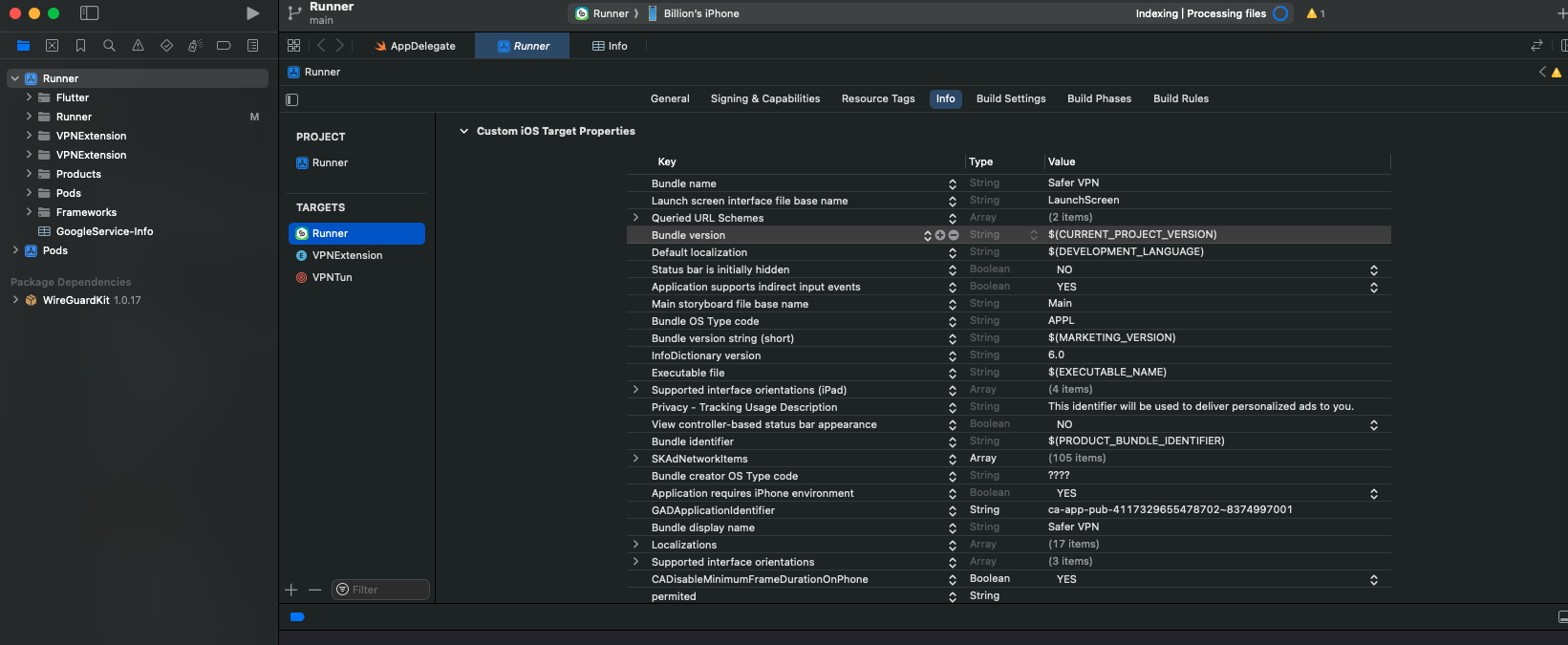The width and height of the screenshot is (1568, 645).
Task: Expand SKAdNetworkItems array
Action: coord(636,459)
